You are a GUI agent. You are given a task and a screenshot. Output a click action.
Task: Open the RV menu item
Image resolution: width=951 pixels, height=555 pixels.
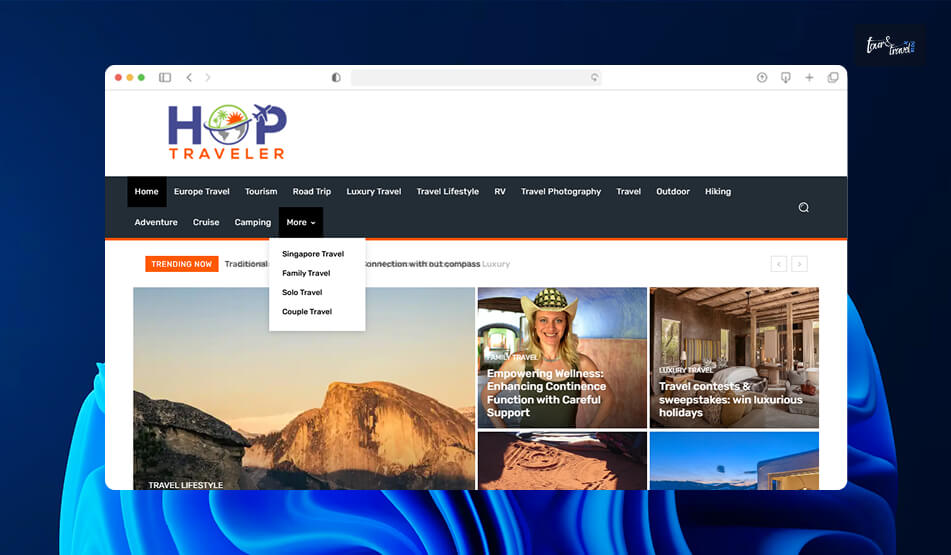pyautogui.click(x=500, y=192)
